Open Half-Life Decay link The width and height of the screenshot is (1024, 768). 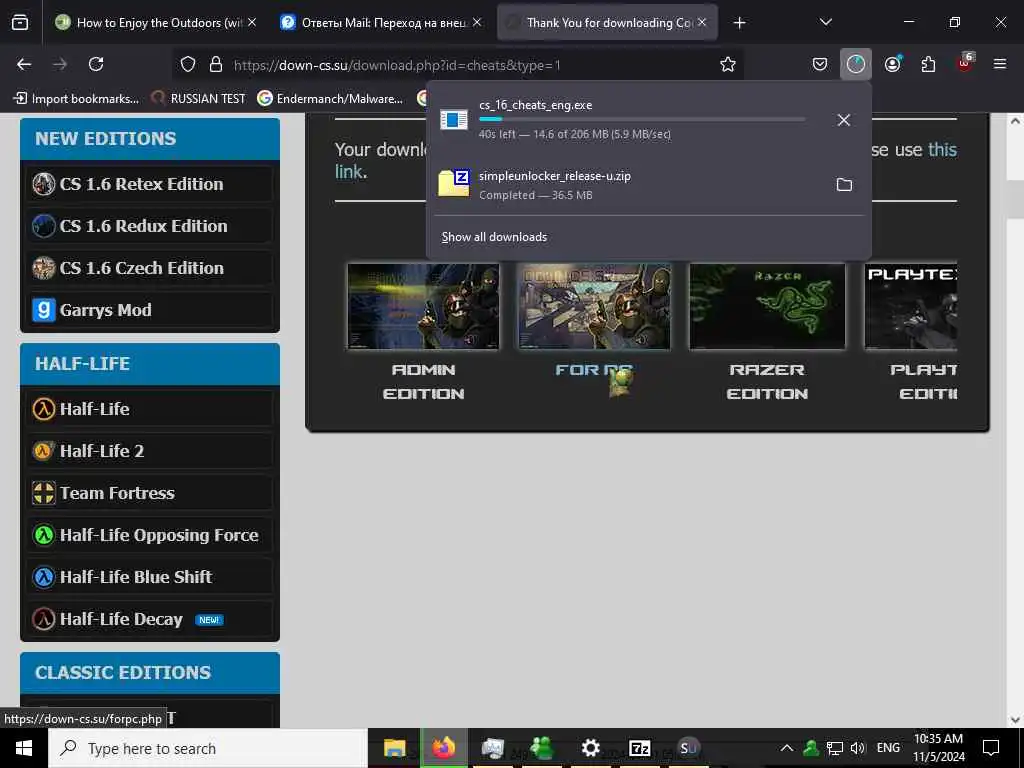point(150,618)
